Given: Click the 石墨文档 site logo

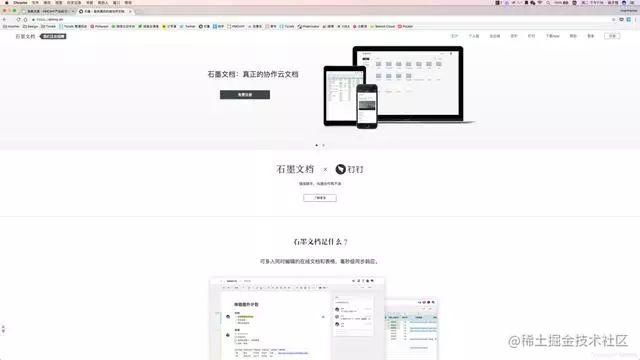Looking at the screenshot, I should [25, 36].
